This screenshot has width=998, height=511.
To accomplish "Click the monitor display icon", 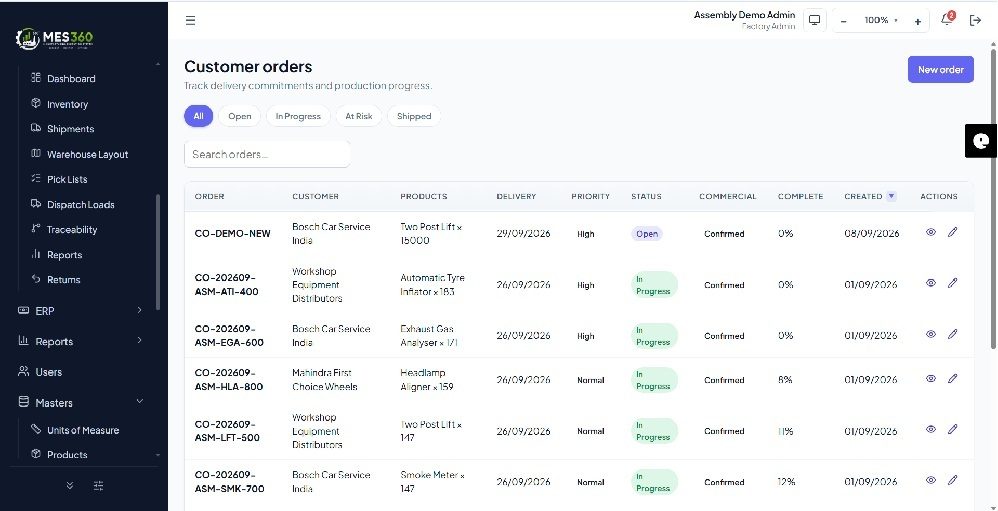I will [814, 20].
